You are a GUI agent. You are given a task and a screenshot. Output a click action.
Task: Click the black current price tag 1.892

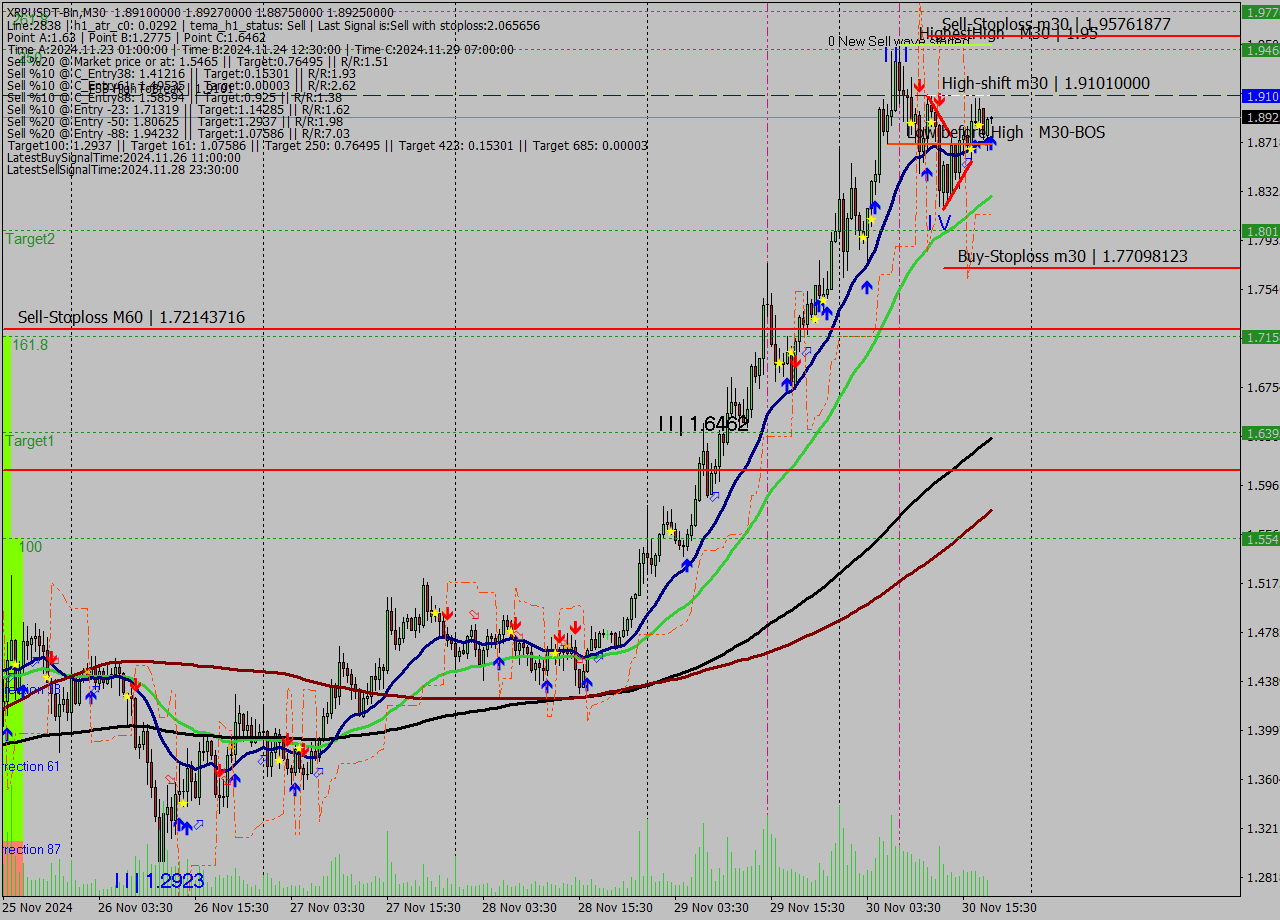pos(1261,117)
